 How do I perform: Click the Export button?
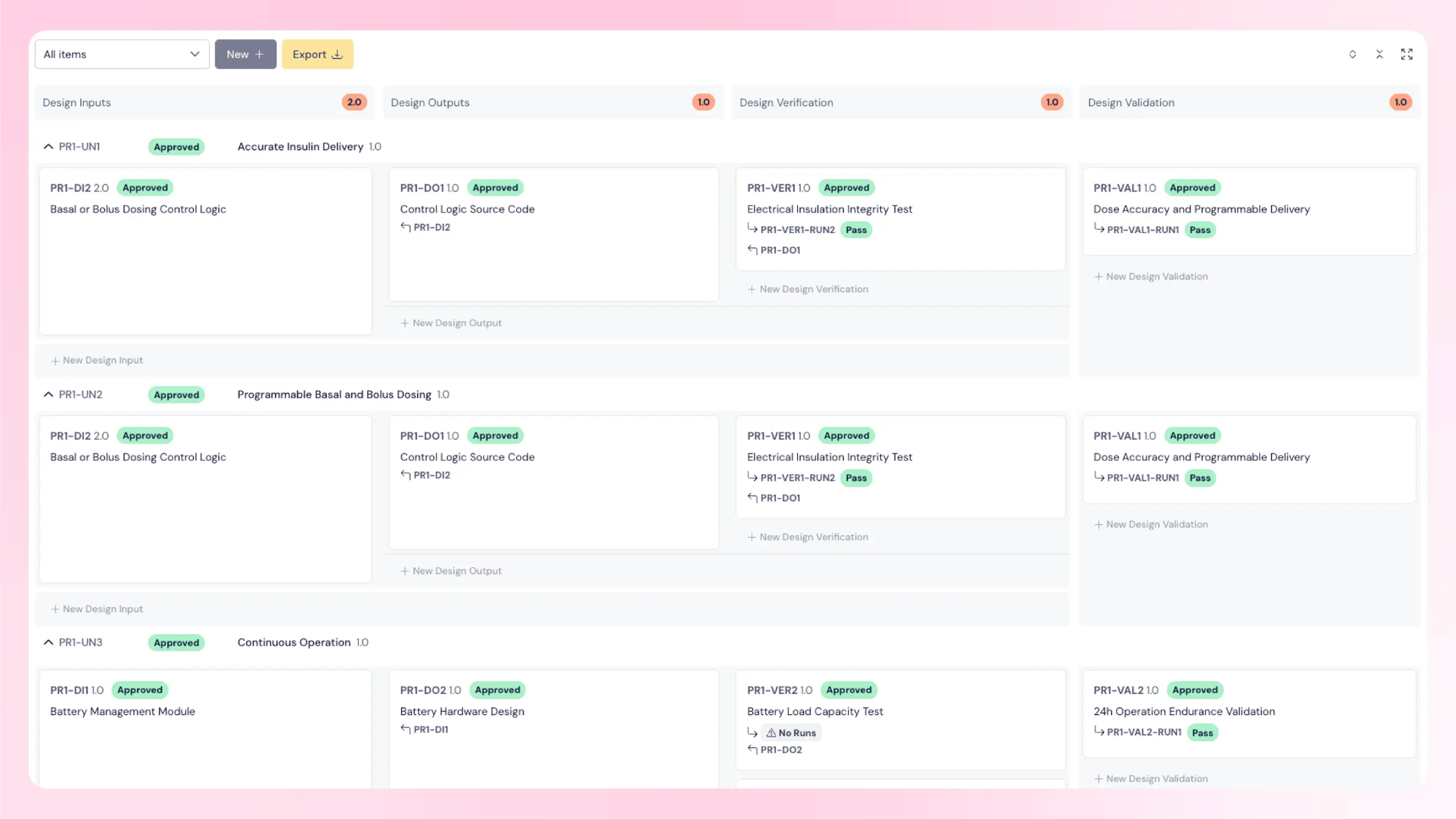point(317,54)
